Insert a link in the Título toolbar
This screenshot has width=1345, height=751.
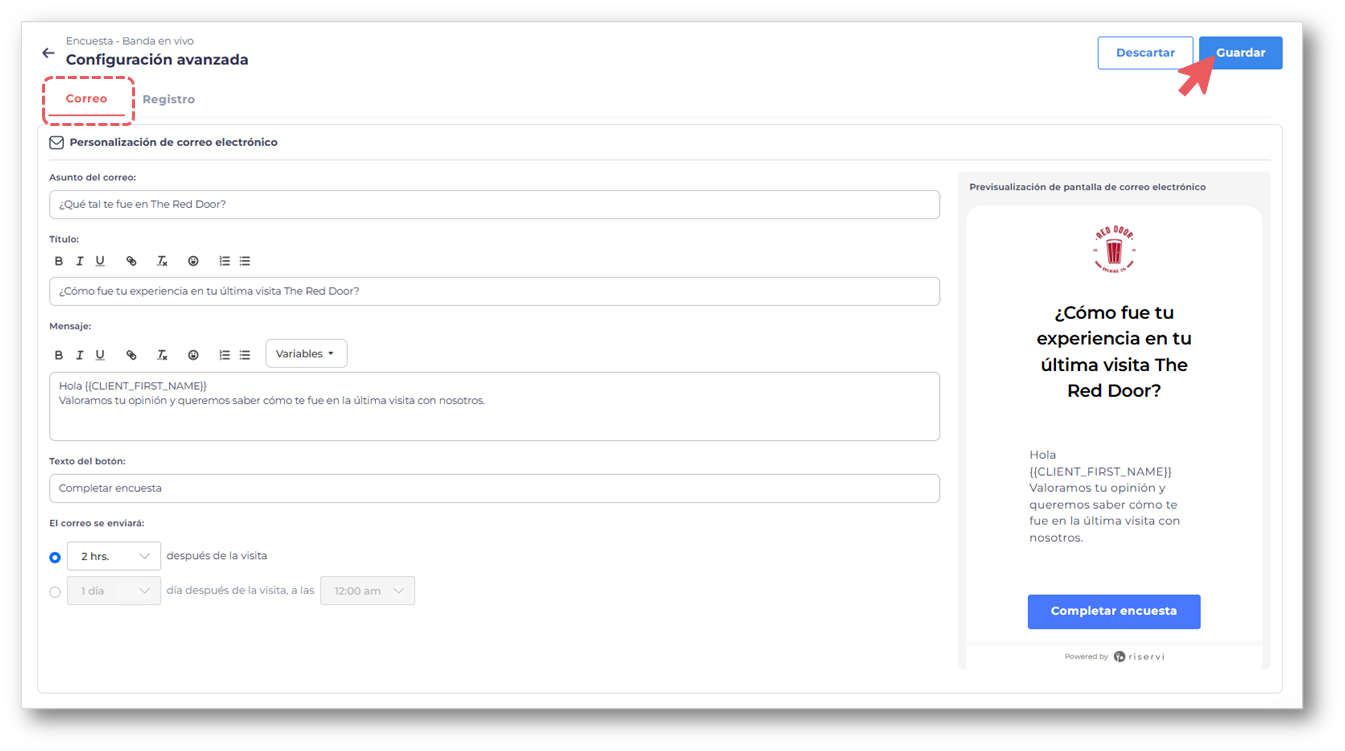(x=131, y=261)
